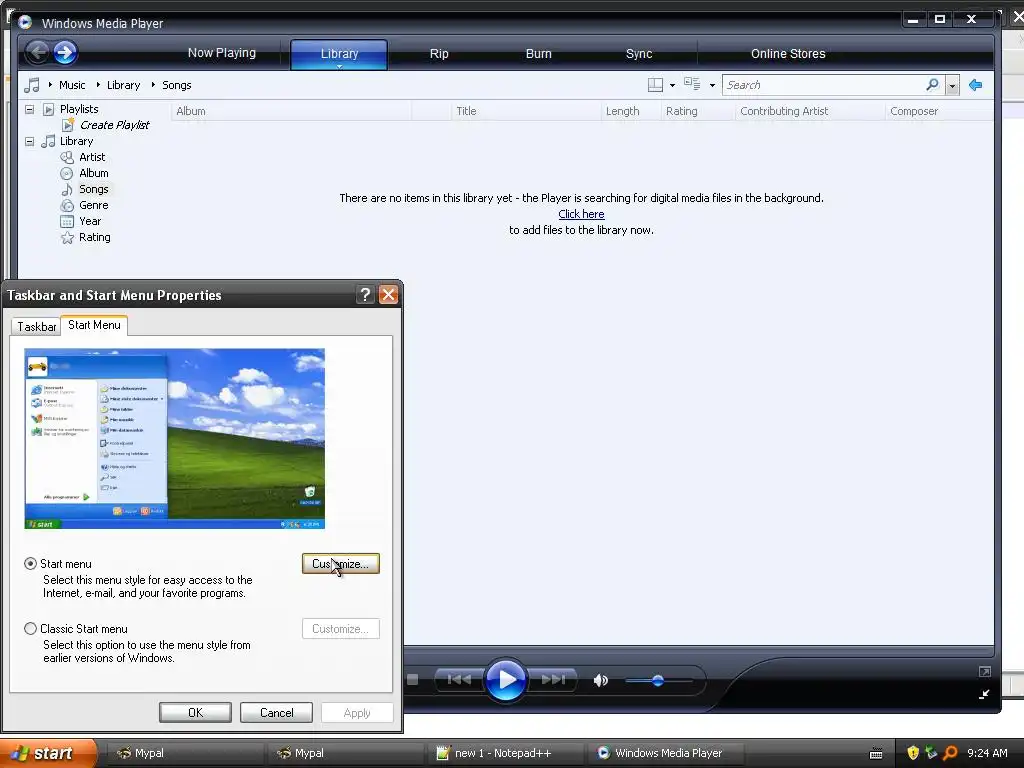Select the Start Menu tab in Properties dialog

coord(94,325)
